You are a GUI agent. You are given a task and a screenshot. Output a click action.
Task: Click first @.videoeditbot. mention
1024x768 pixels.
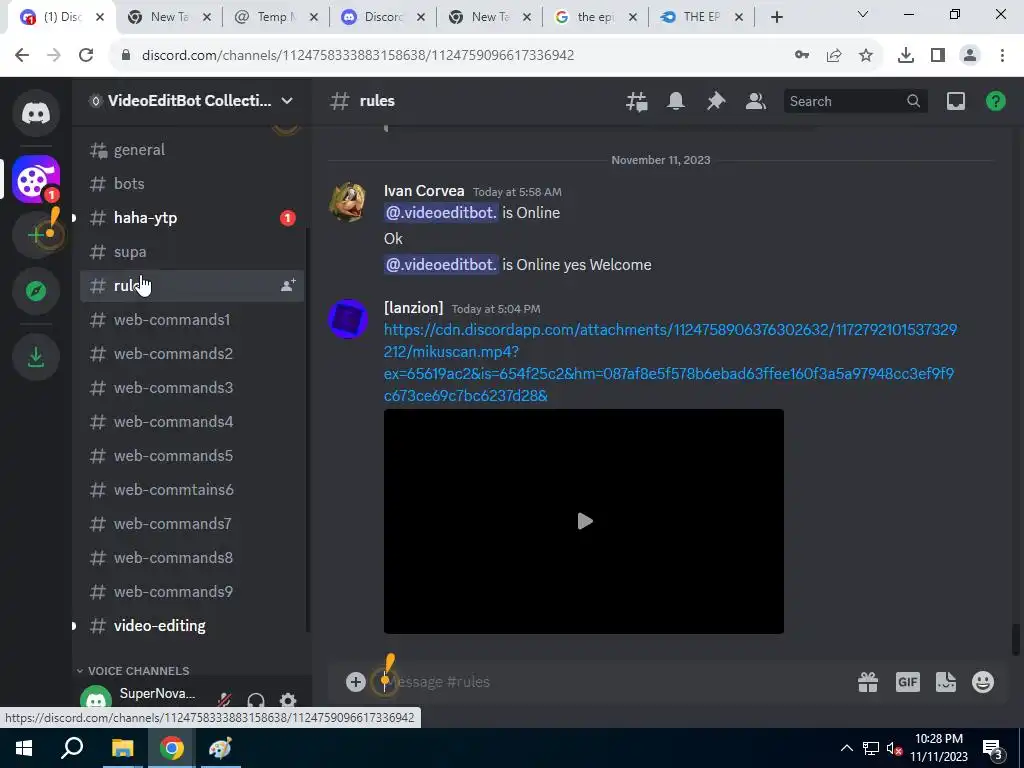tap(441, 212)
